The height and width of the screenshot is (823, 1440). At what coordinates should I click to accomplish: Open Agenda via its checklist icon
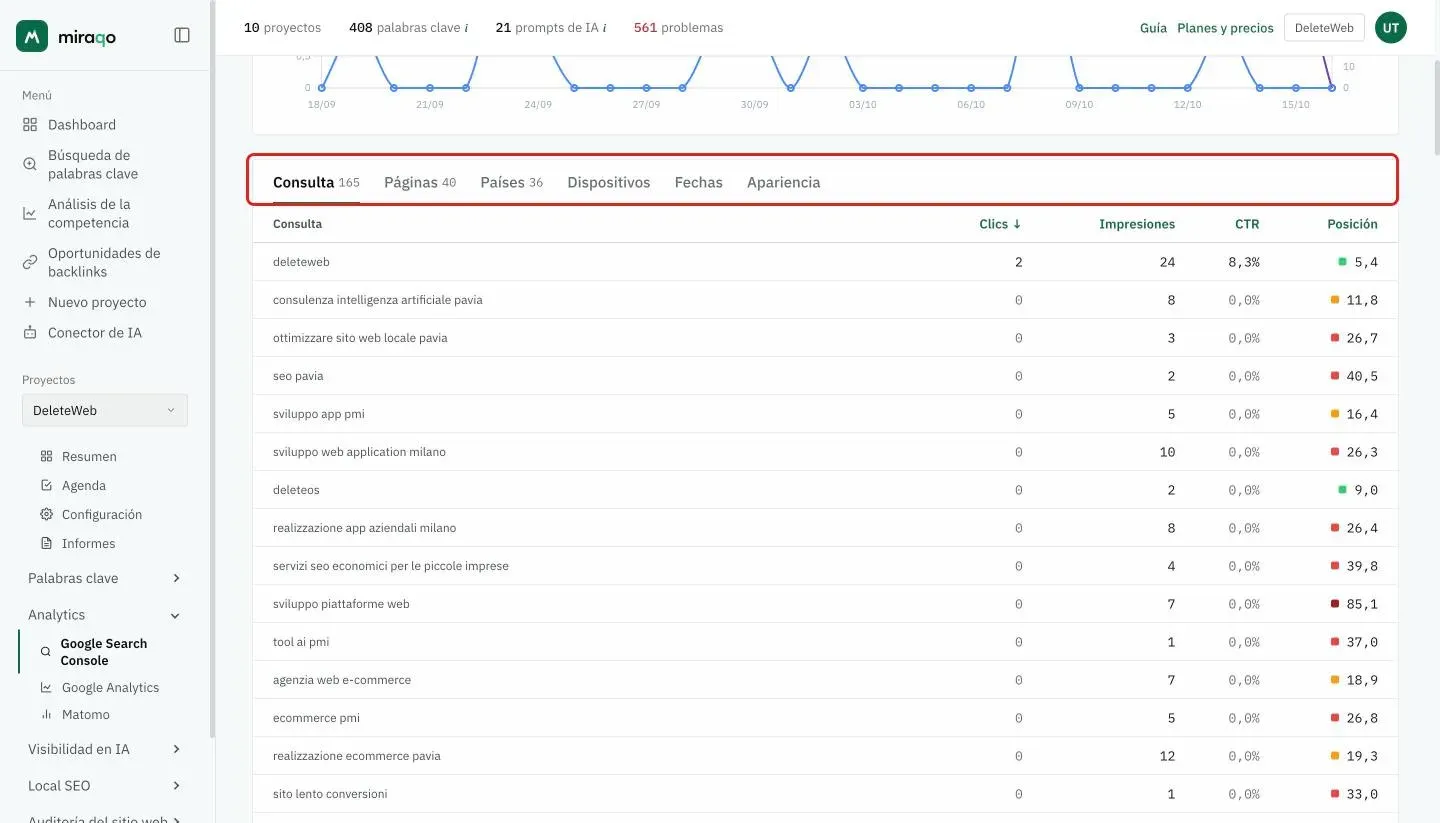point(46,485)
